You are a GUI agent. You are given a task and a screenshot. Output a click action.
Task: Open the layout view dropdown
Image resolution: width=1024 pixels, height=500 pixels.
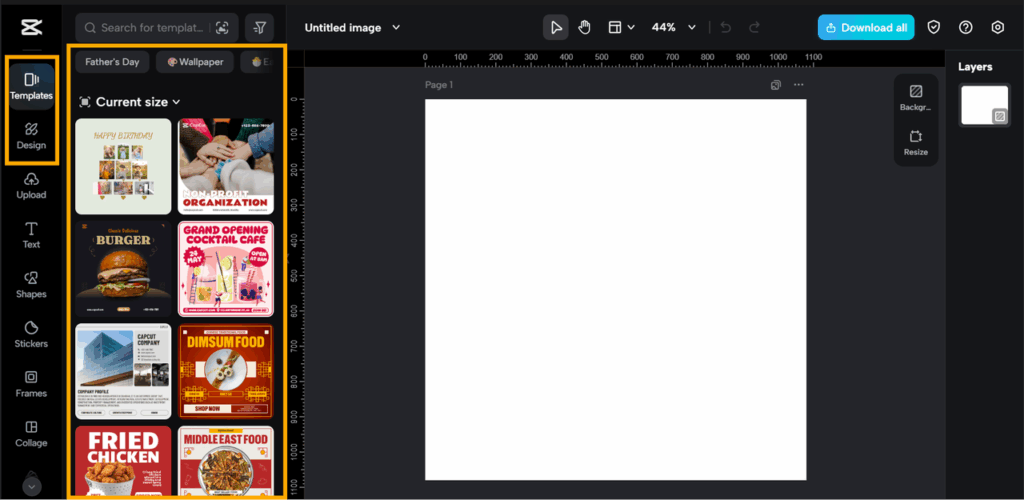[621, 28]
